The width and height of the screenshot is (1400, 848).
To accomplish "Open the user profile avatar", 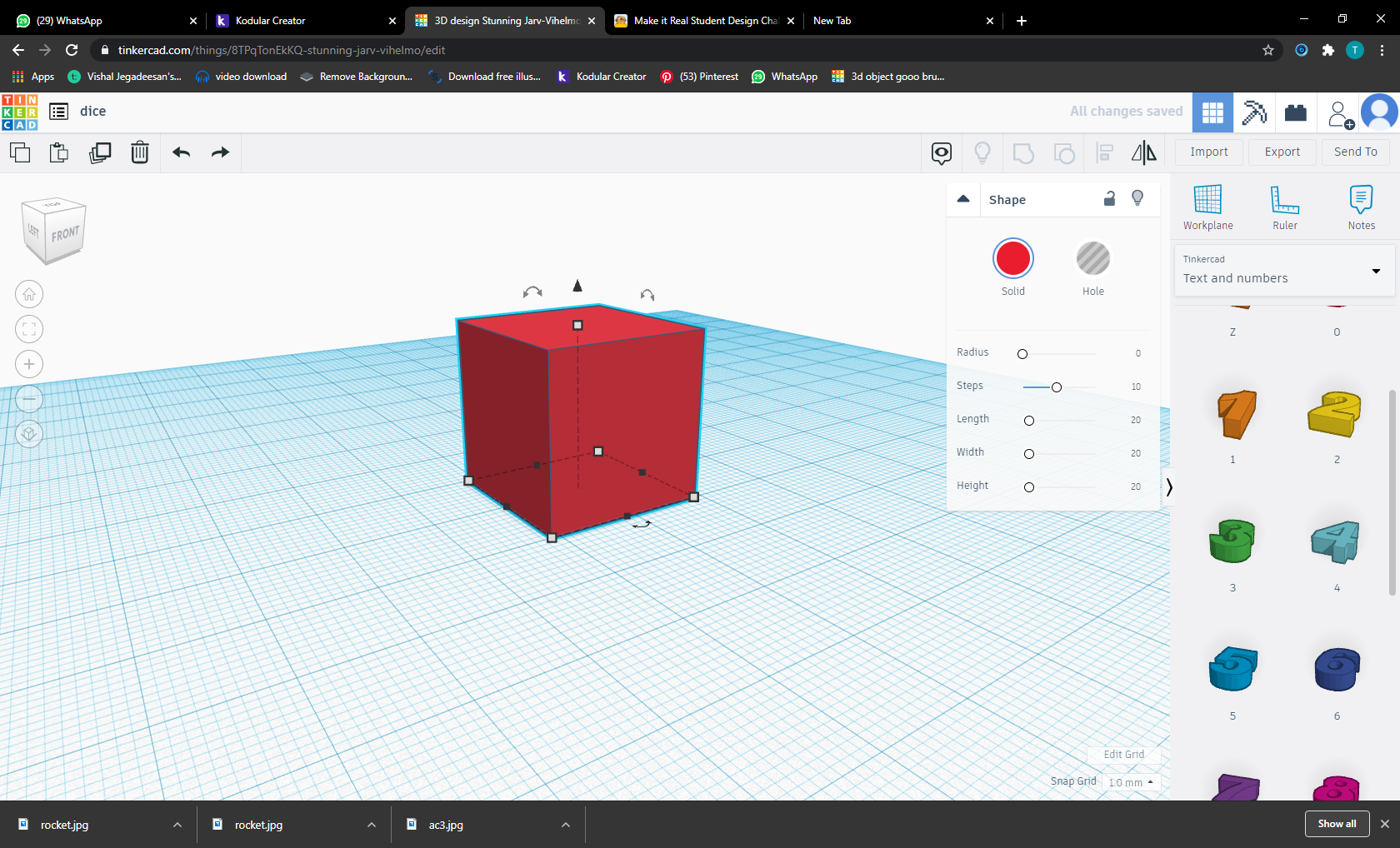I will (1380, 112).
